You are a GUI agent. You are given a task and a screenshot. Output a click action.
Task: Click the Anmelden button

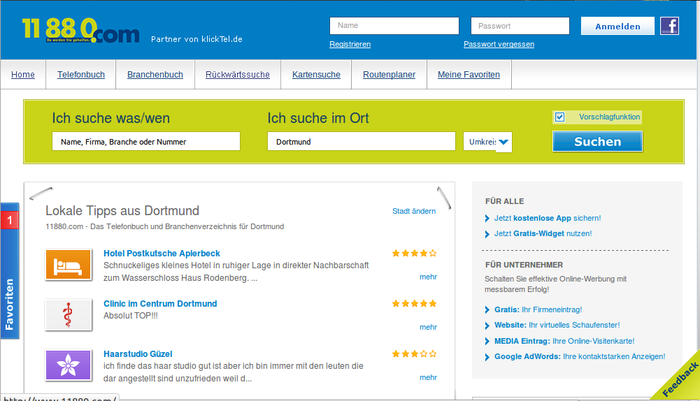(617, 26)
